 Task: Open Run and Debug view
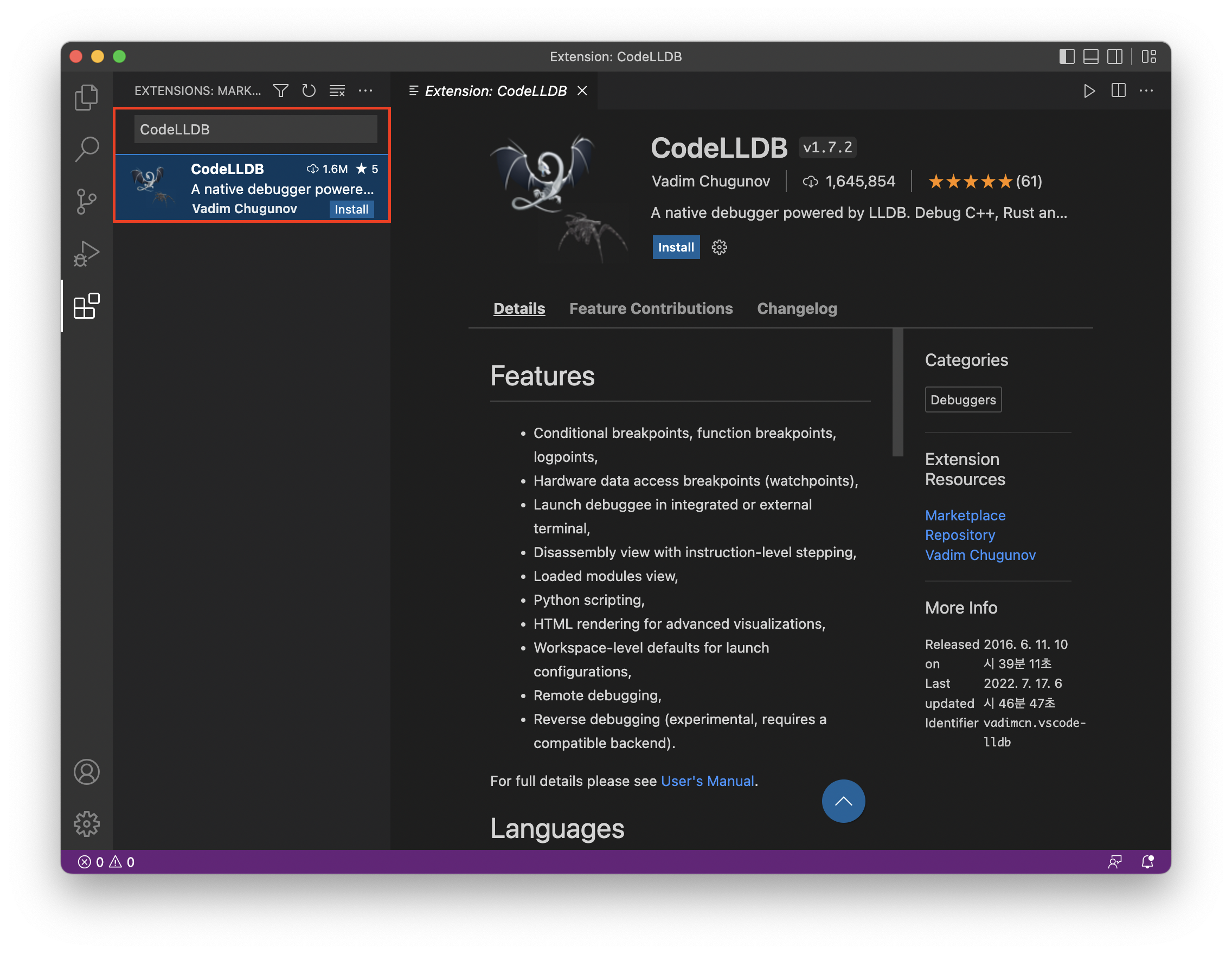86,253
